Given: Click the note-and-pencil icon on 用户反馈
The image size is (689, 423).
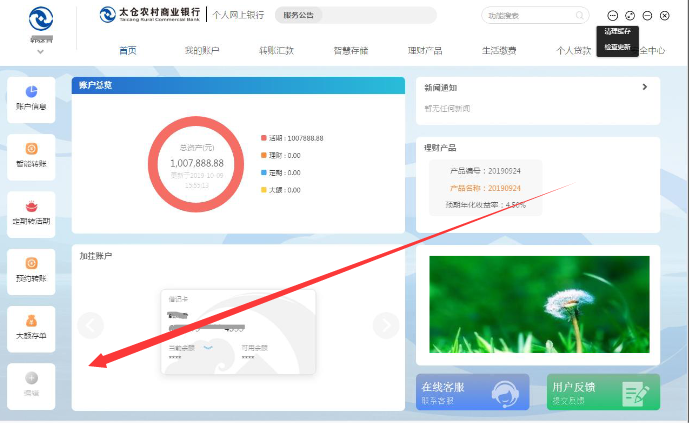Looking at the screenshot, I should pos(635,394).
